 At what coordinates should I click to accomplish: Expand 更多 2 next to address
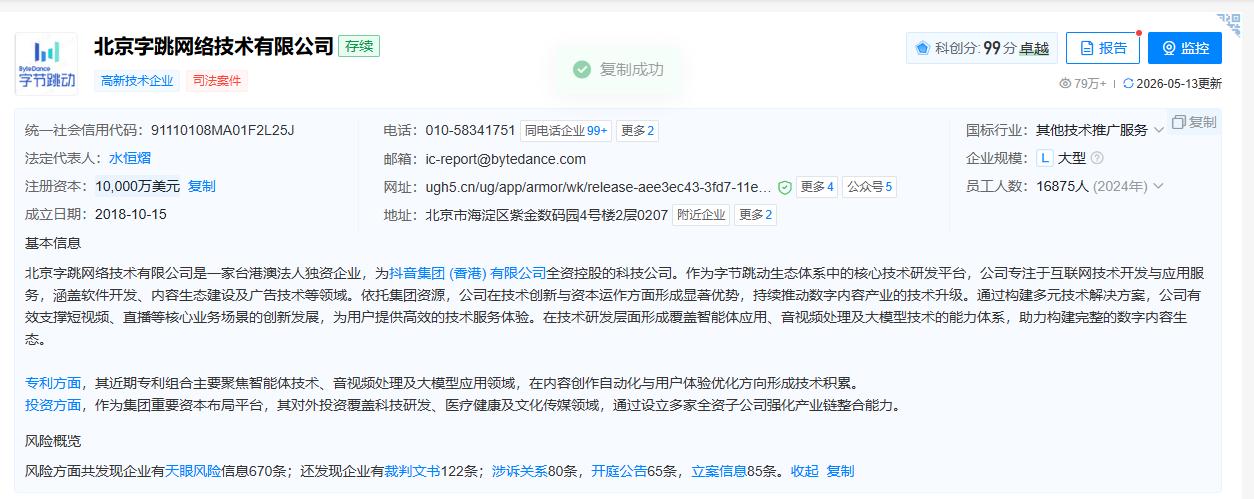click(x=755, y=215)
